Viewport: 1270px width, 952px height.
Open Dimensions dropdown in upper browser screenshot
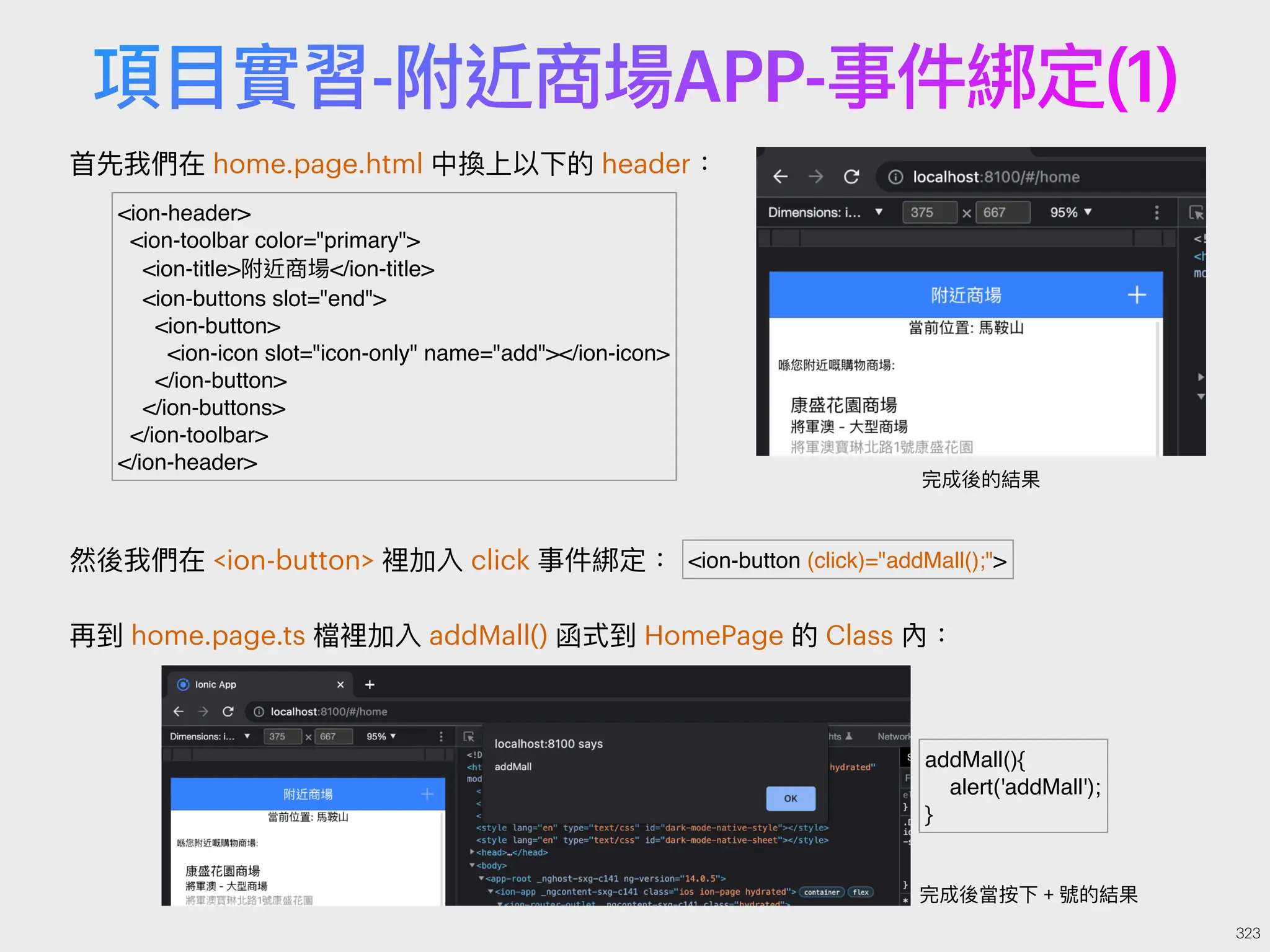[x=825, y=213]
